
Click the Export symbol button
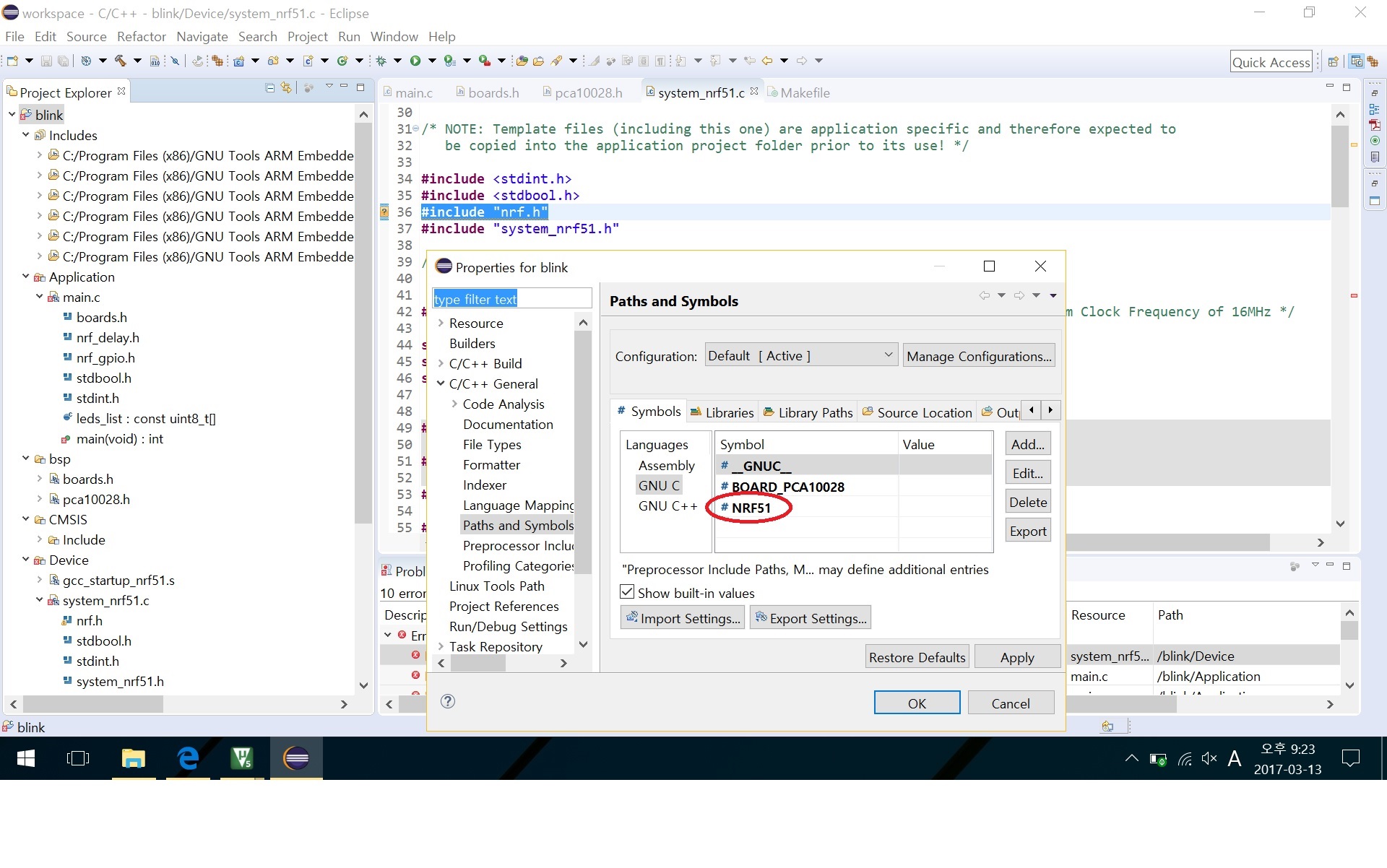click(x=1029, y=529)
